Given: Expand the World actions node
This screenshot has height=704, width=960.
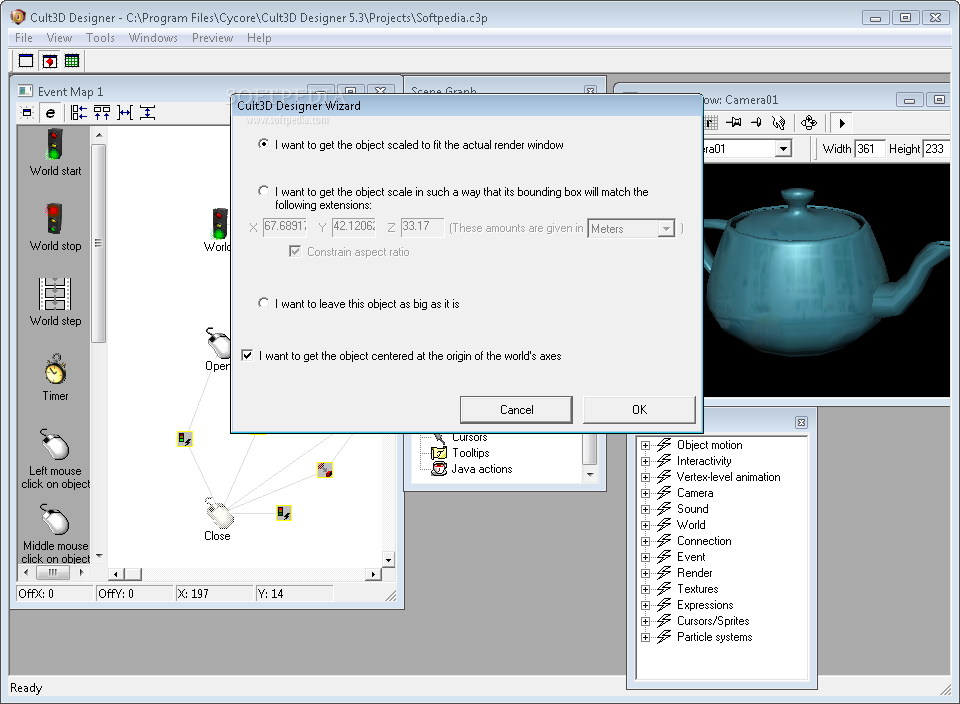Looking at the screenshot, I should [645, 525].
